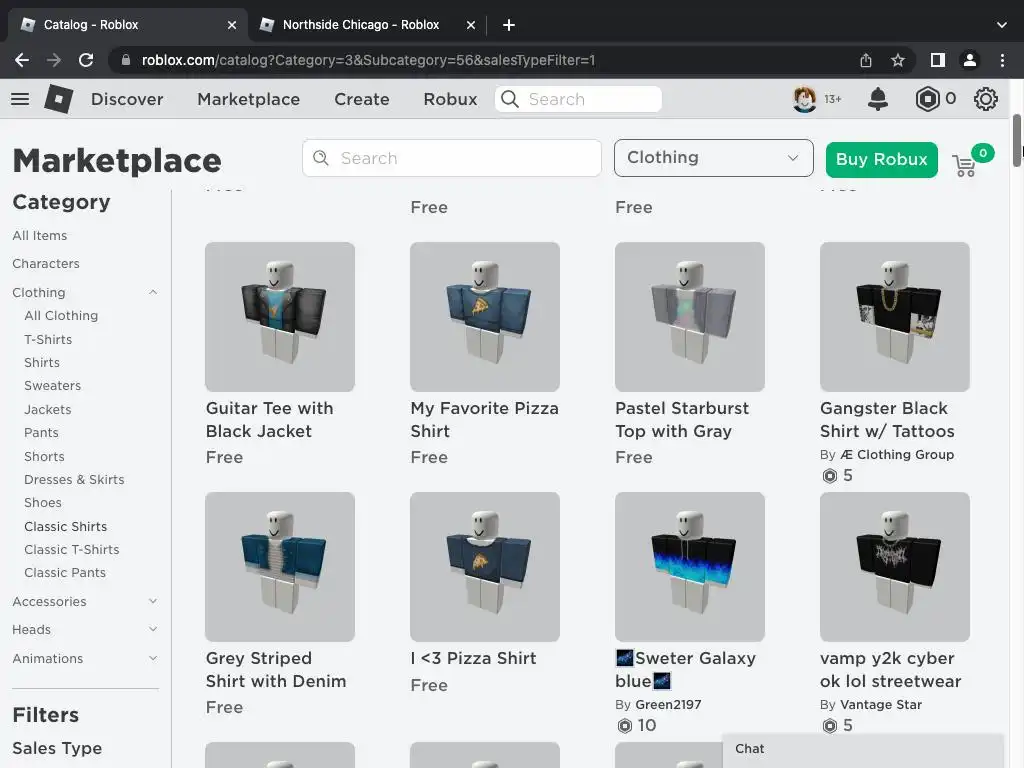The image size is (1024, 768).
Task: Click the magnifier in Marketplace search box
Action: point(321,158)
